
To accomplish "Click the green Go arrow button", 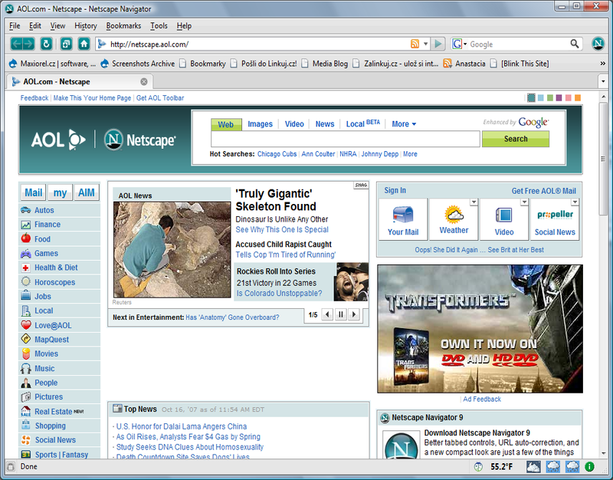I will point(438,44).
